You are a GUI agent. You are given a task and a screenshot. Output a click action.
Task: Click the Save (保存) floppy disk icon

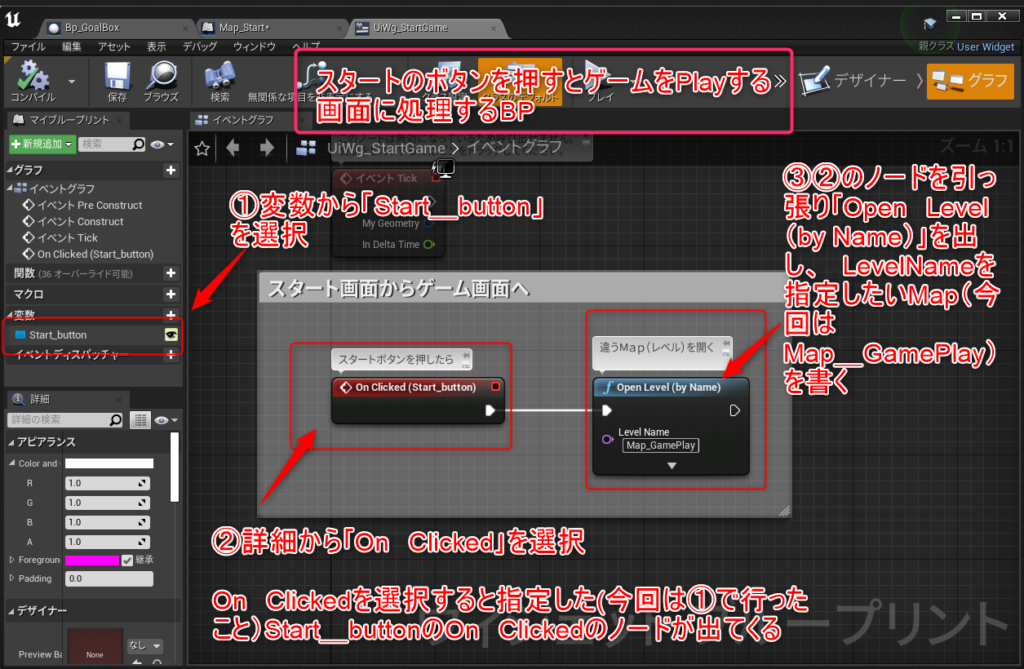(117, 76)
